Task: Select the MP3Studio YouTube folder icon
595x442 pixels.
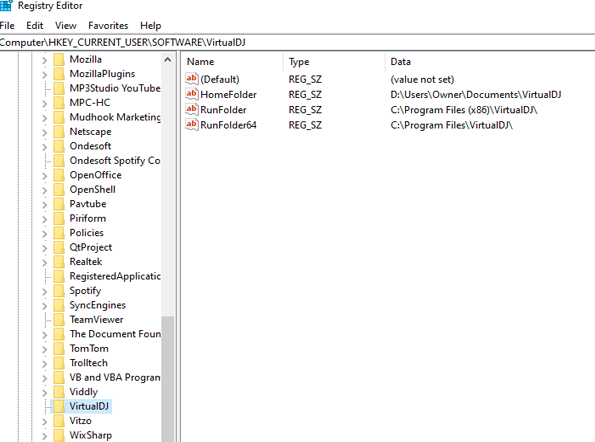Action: pos(59,88)
